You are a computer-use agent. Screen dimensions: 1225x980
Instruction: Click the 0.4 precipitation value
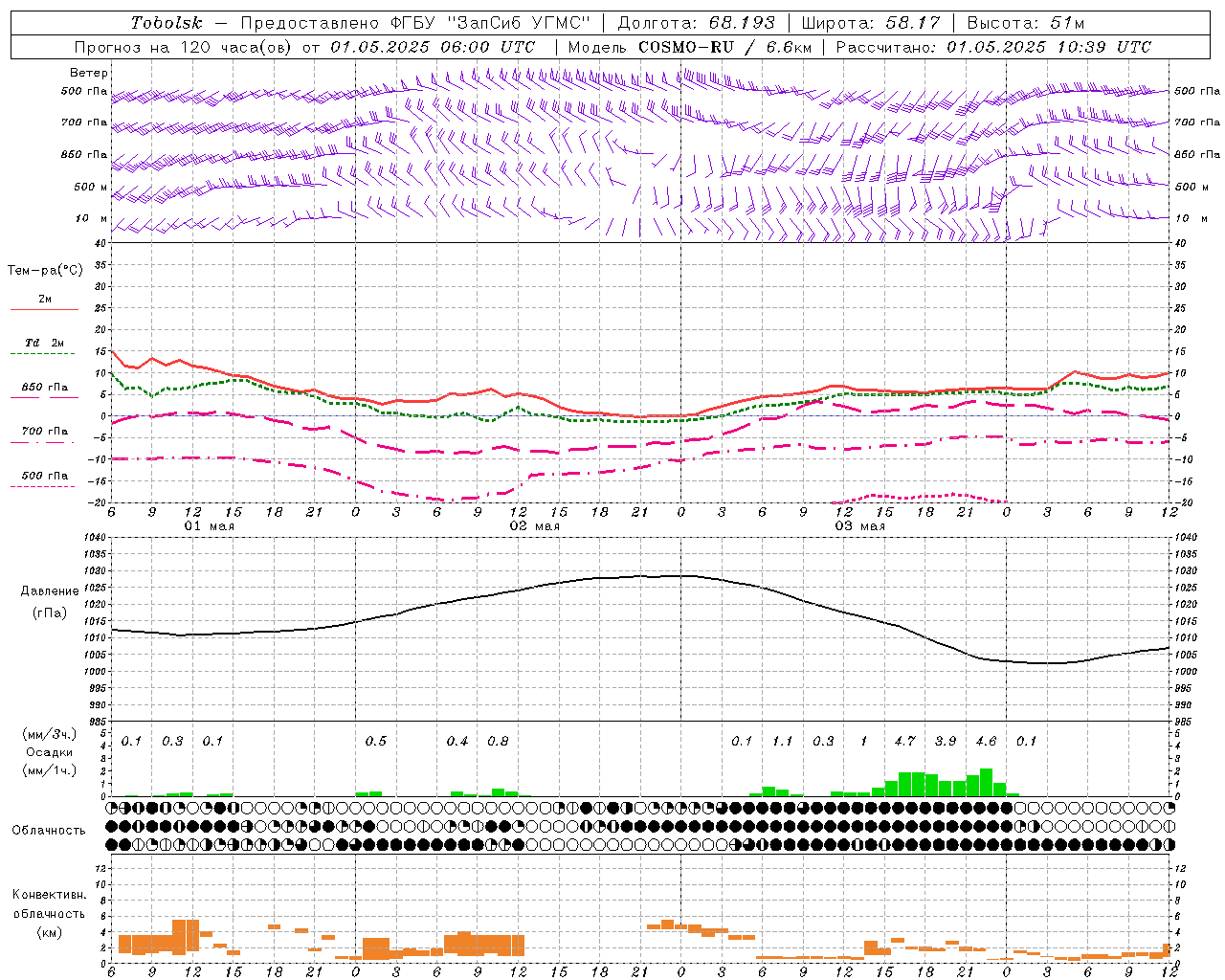pyautogui.click(x=457, y=741)
